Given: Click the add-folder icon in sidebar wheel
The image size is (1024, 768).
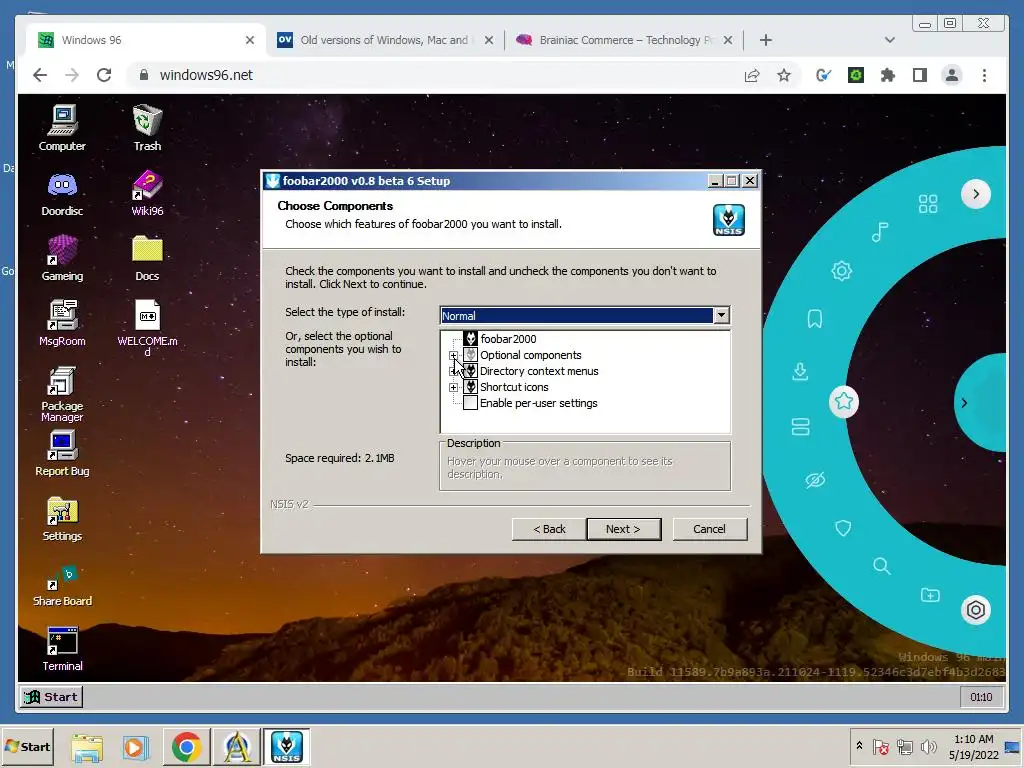Looking at the screenshot, I should pyautogui.click(x=930, y=595).
